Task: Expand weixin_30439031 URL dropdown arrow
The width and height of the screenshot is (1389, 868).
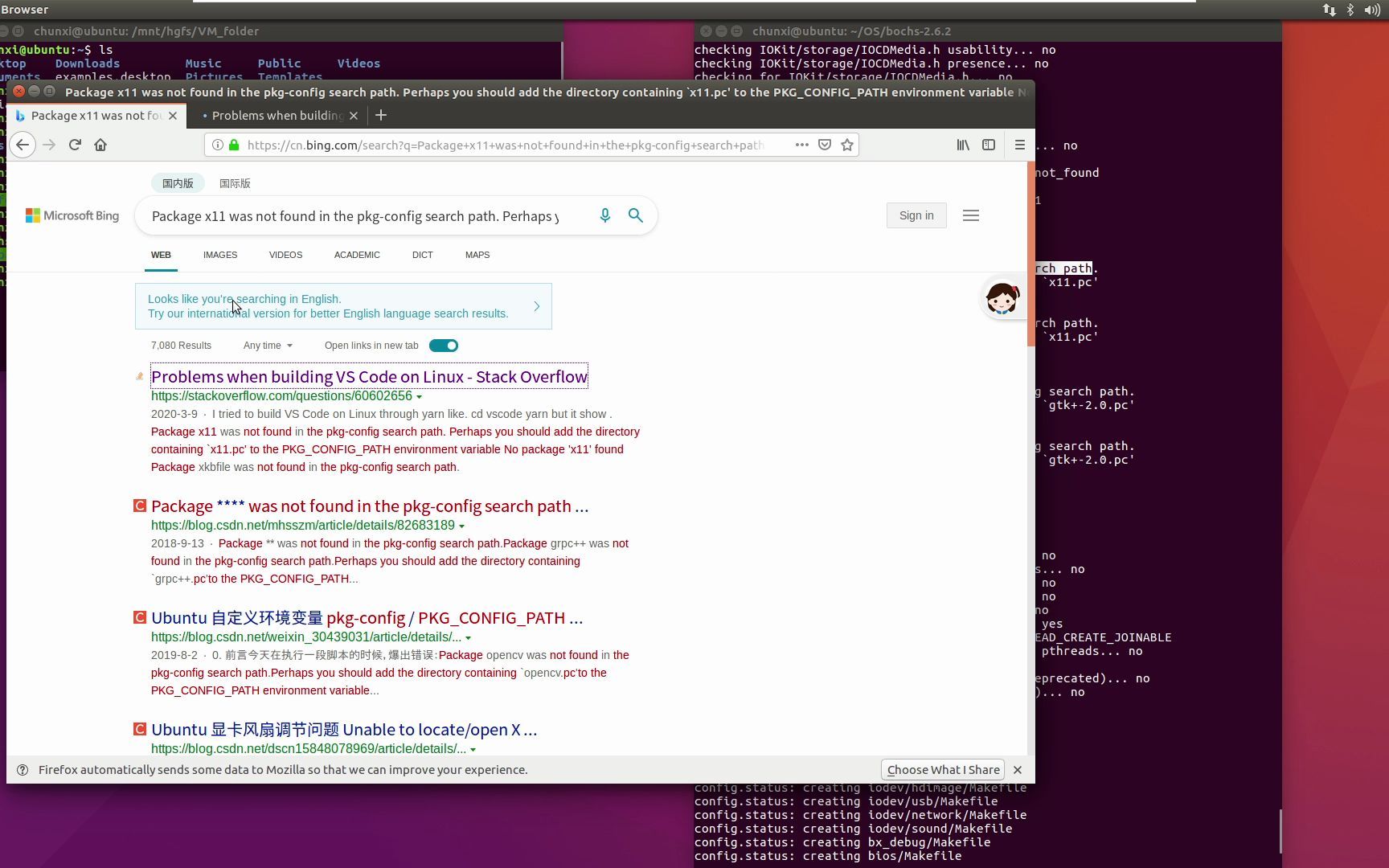Action: (x=468, y=638)
